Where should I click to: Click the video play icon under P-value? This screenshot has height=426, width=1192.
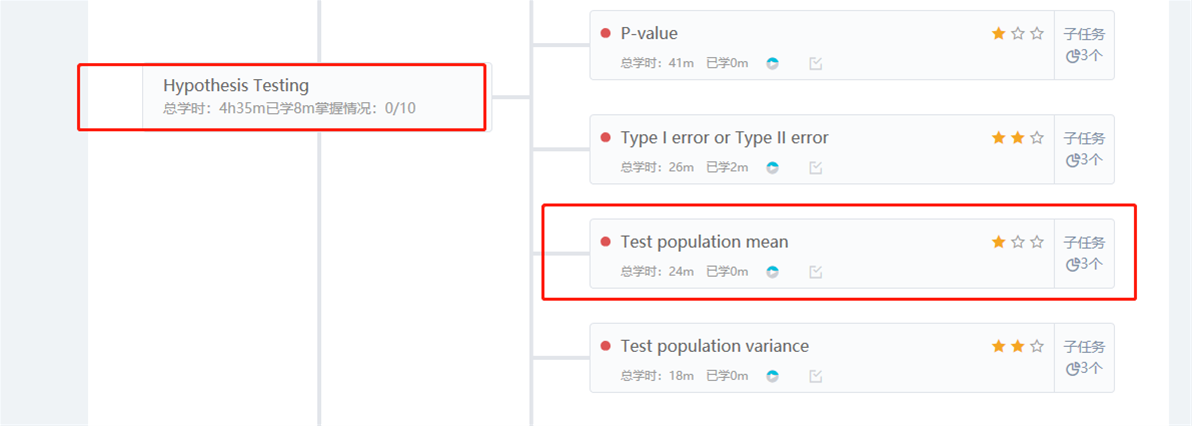pos(772,63)
